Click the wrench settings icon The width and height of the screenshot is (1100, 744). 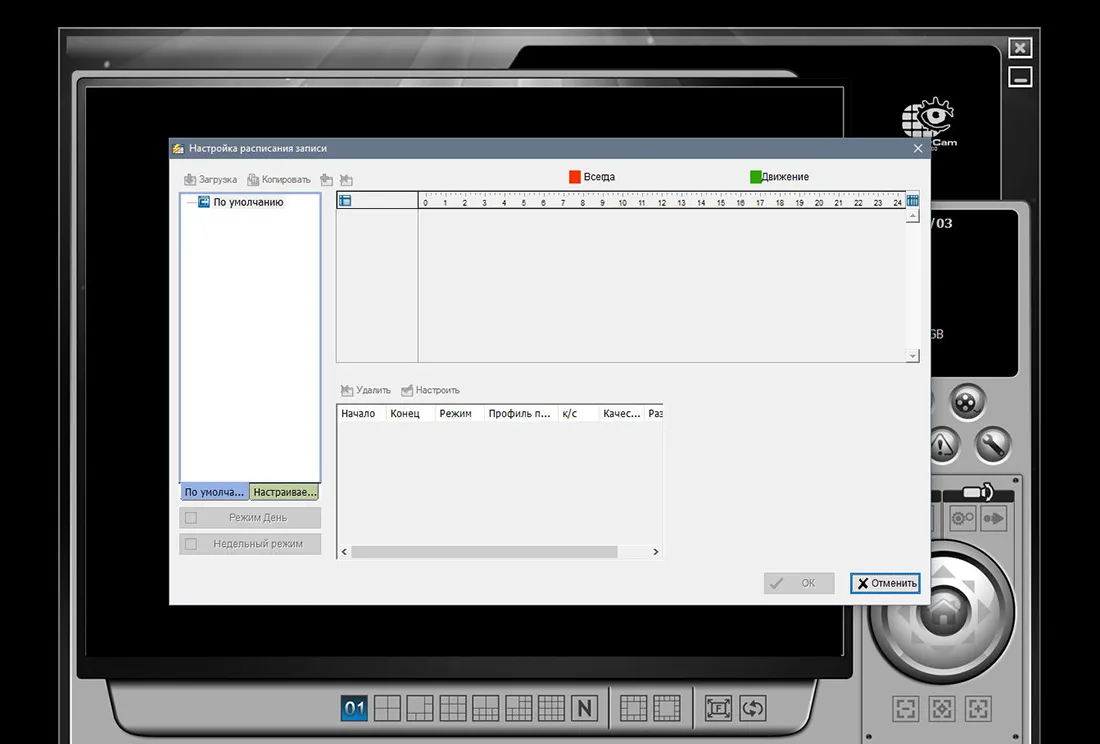[993, 444]
